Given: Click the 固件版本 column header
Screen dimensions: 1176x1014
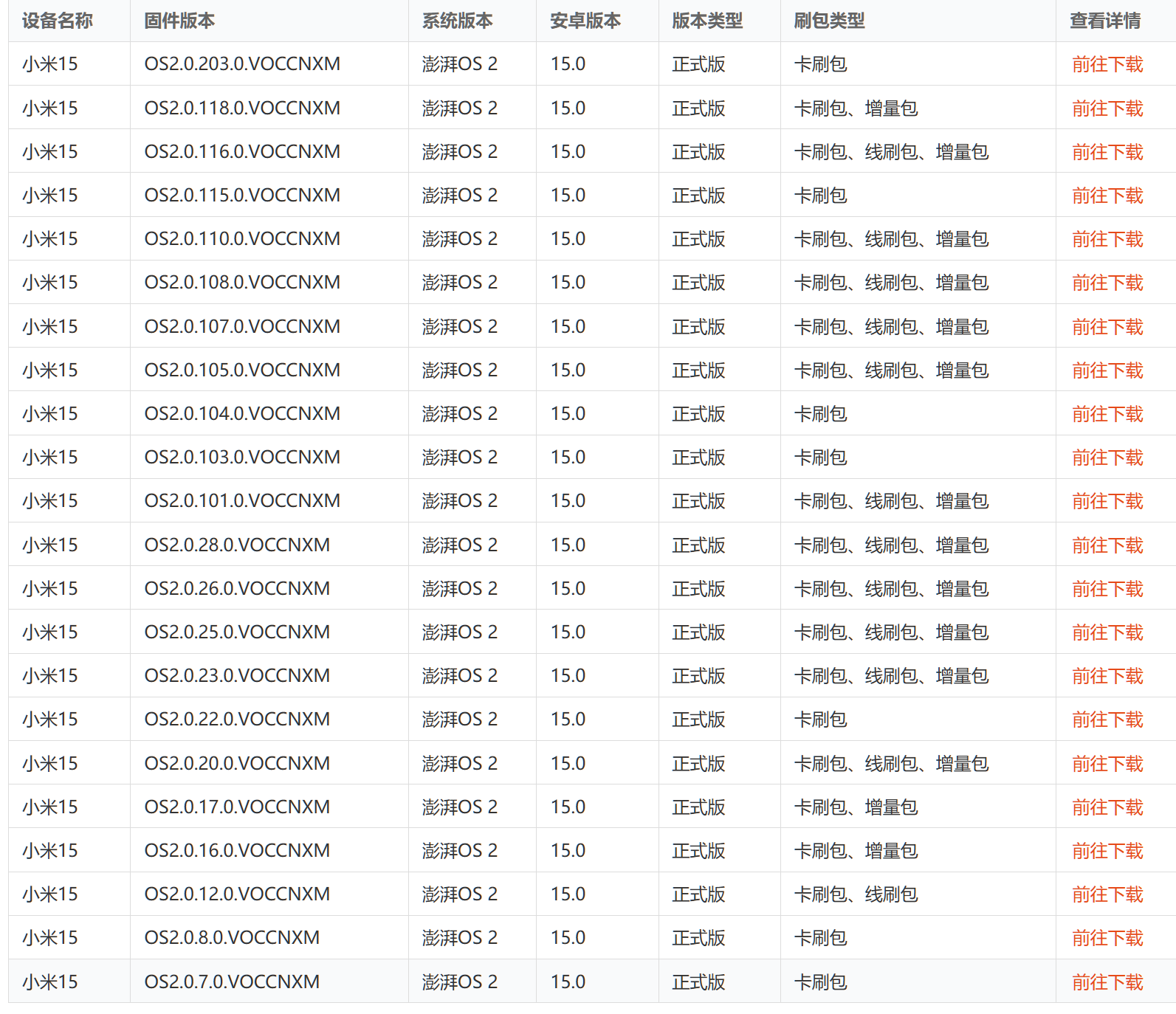Looking at the screenshot, I should (x=179, y=21).
